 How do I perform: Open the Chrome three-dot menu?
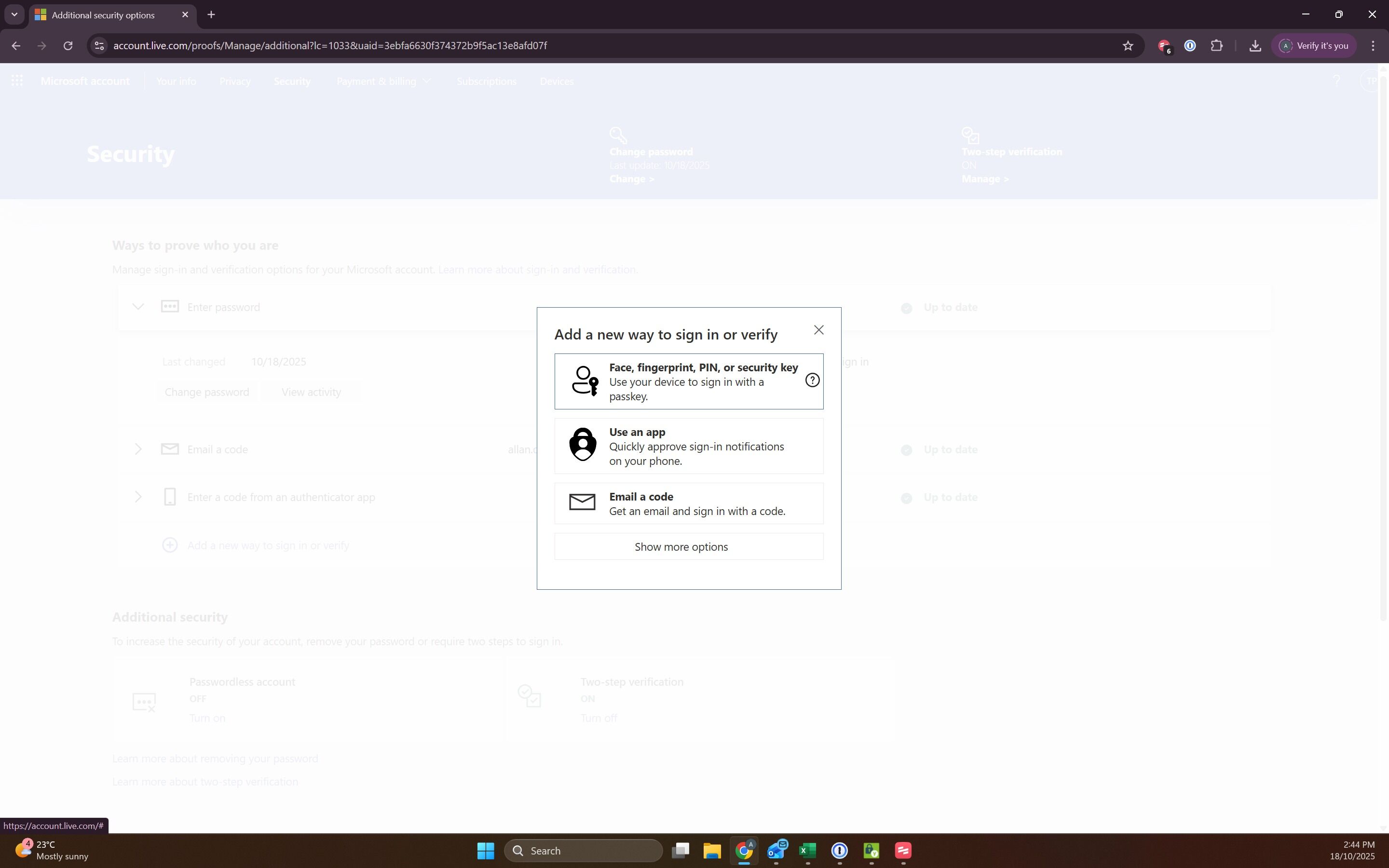pos(1373,45)
